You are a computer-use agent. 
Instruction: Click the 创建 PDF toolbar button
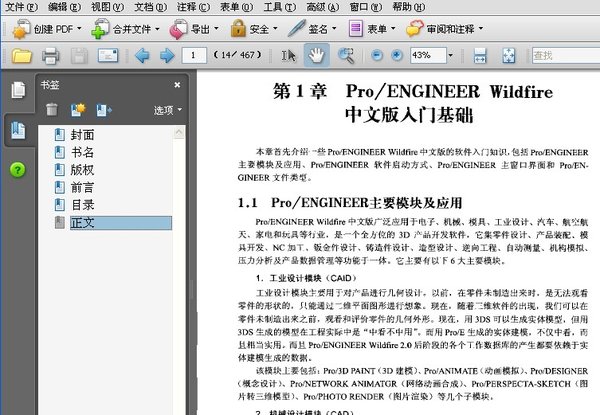tap(47, 29)
